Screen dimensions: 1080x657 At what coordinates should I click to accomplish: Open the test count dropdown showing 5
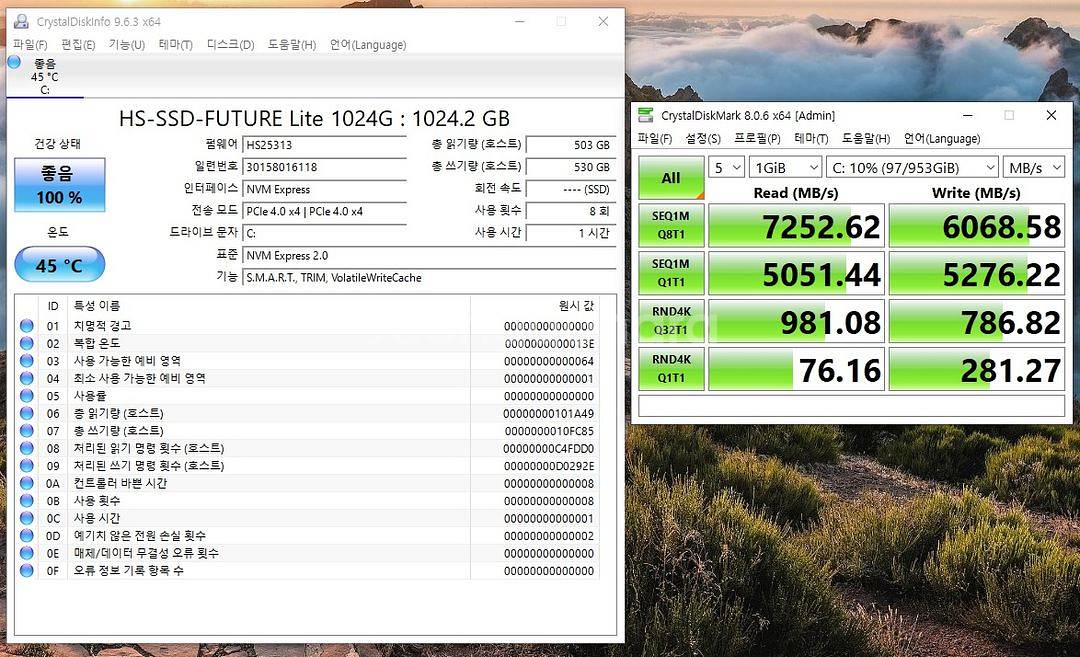[727, 167]
